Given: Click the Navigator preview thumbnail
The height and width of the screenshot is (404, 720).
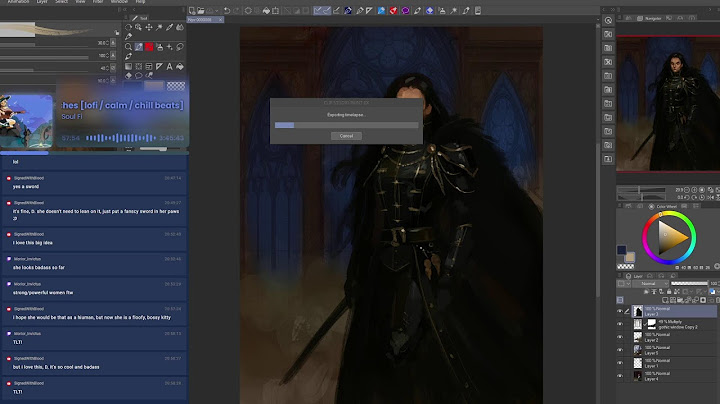Looking at the screenshot, I should point(668,103).
